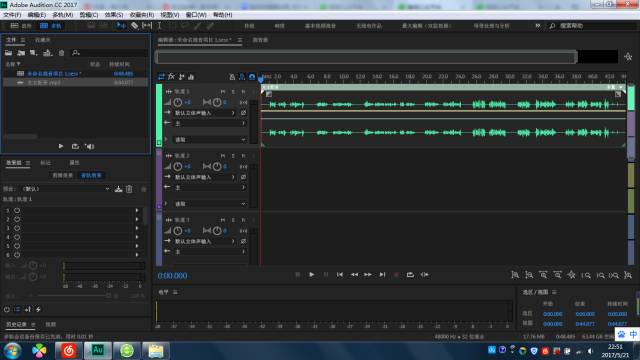Move playhead to previous marker

pyautogui.click(x=340, y=275)
